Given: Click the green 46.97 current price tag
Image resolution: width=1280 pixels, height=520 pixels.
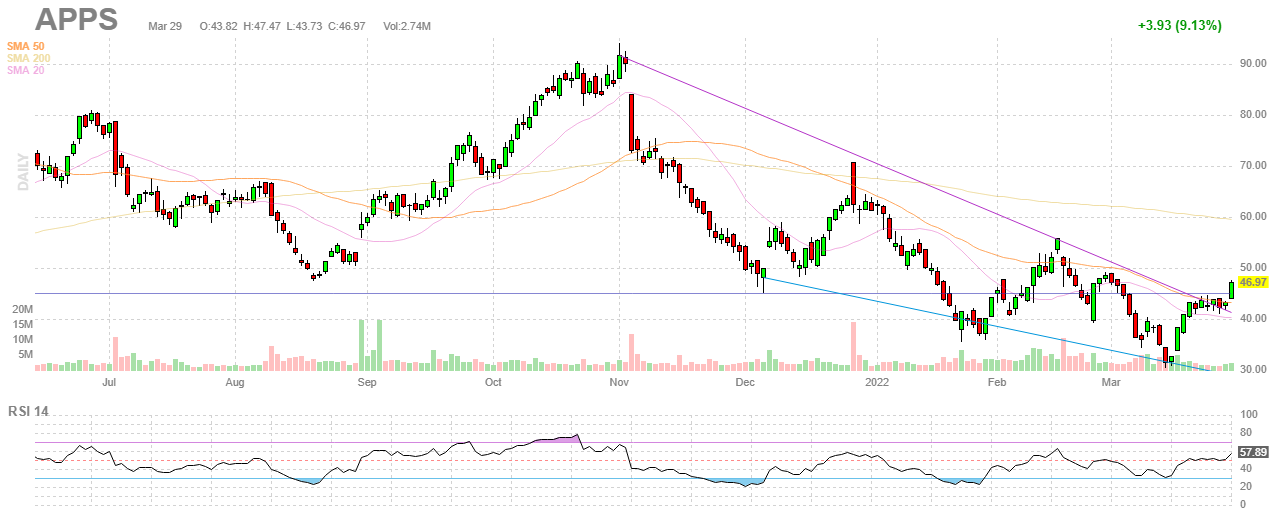Looking at the screenshot, I should tap(1253, 283).
